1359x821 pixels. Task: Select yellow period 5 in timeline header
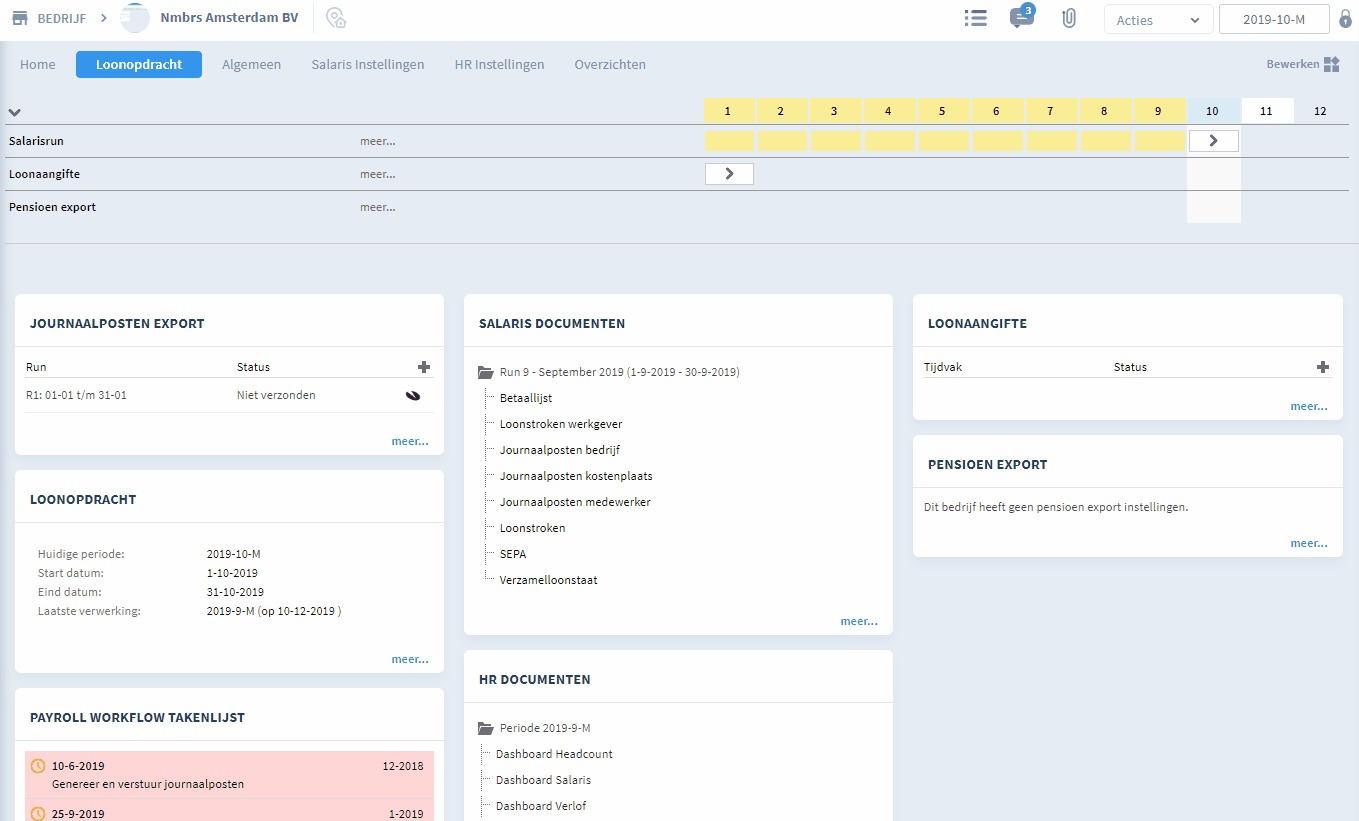click(x=942, y=111)
